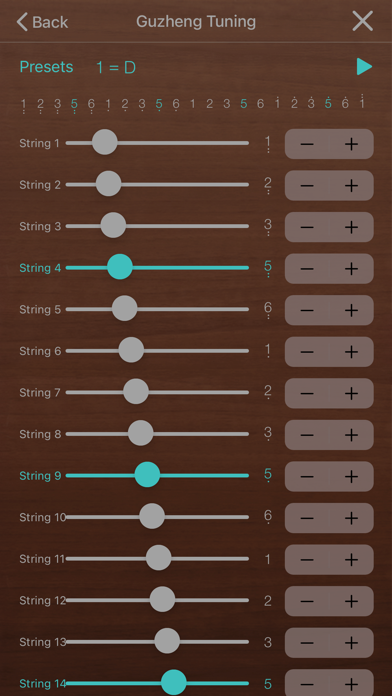Close the Guzheng Tuning screen with the X
Viewport: 392px width, 696px height.
[362, 21]
